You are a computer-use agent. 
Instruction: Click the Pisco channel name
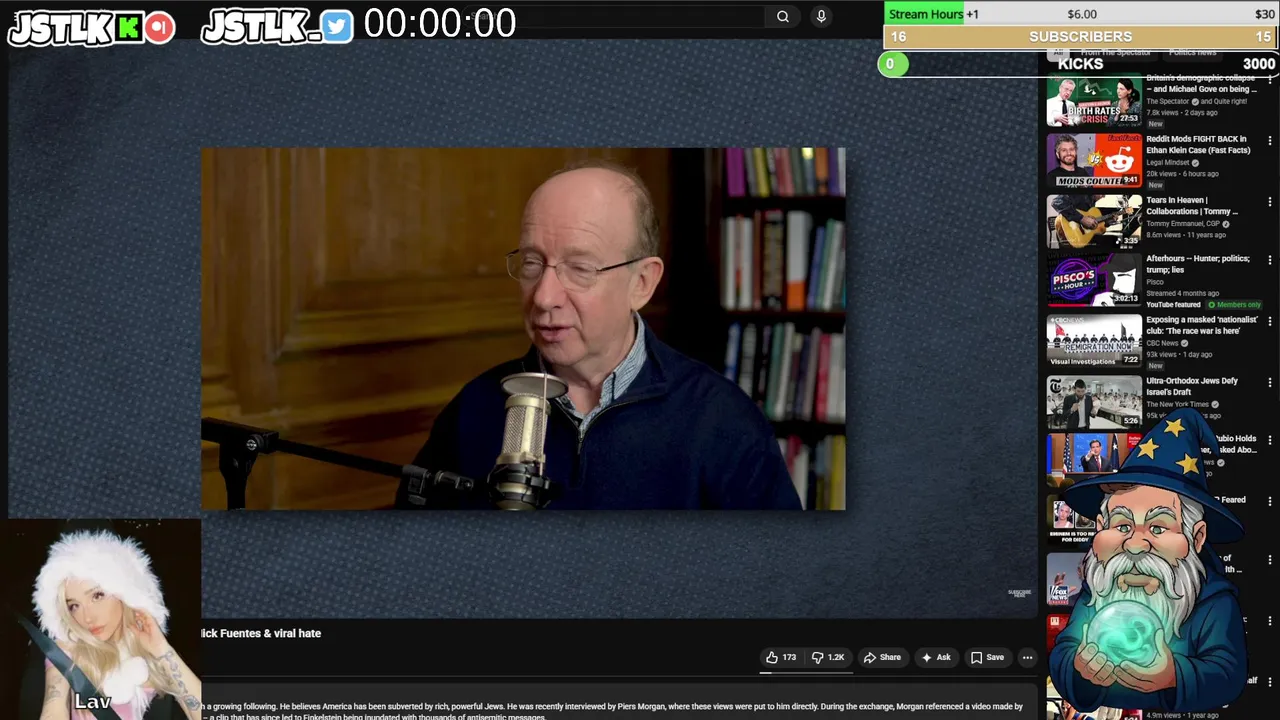click(1155, 282)
